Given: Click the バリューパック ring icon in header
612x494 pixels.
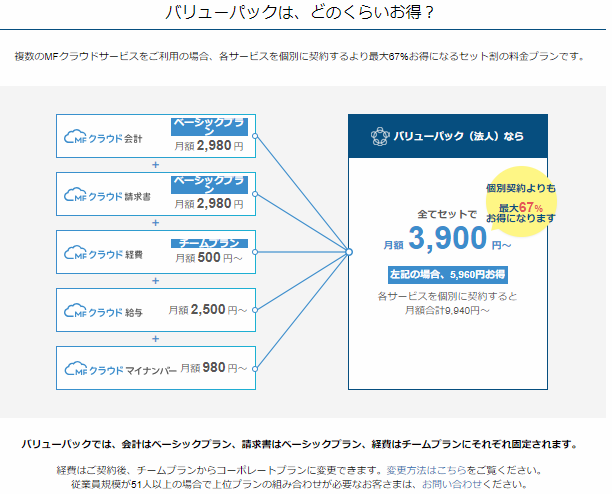Looking at the screenshot, I should [x=379, y=136].
